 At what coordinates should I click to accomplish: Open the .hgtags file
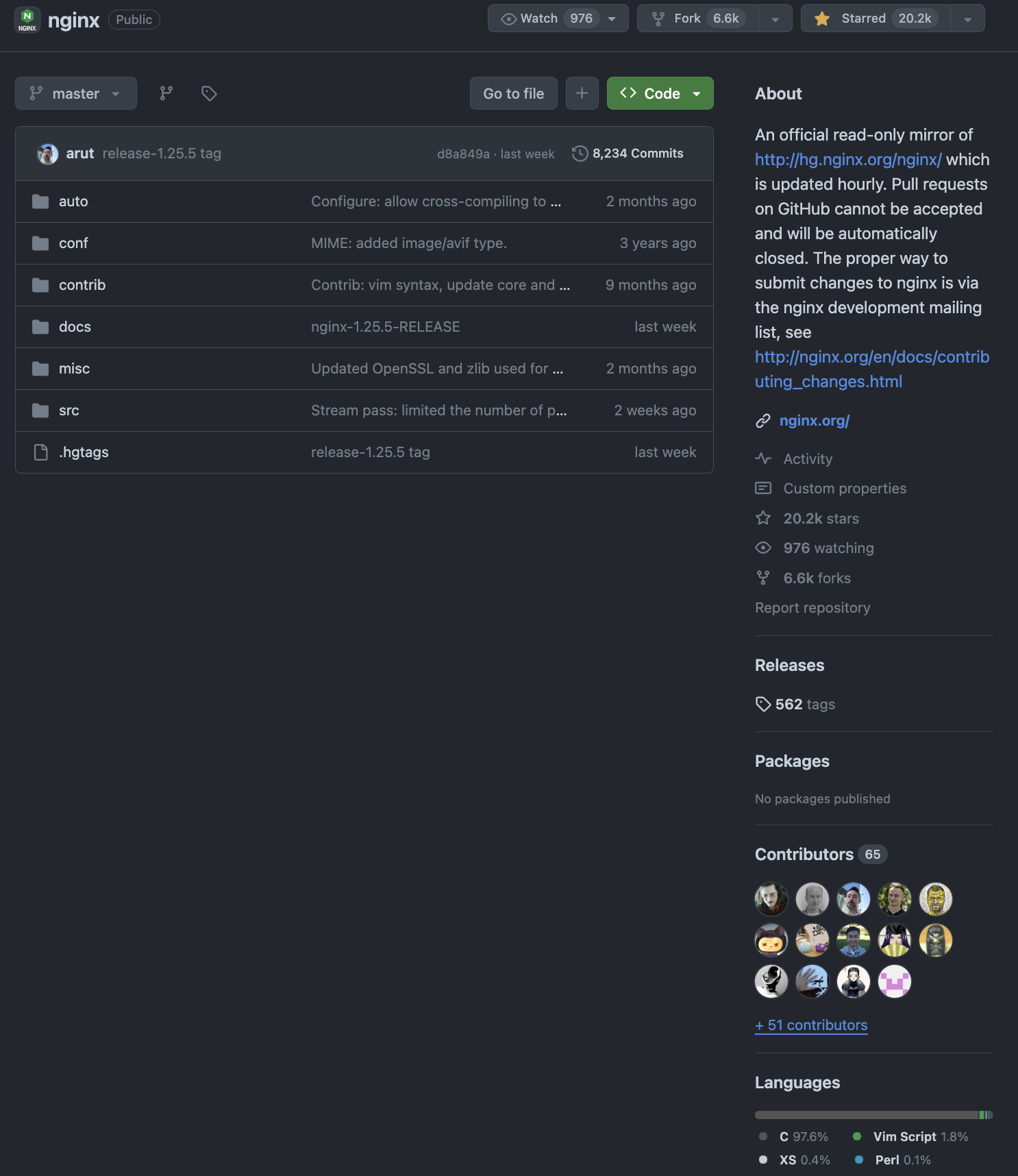(x=84, y=452)
